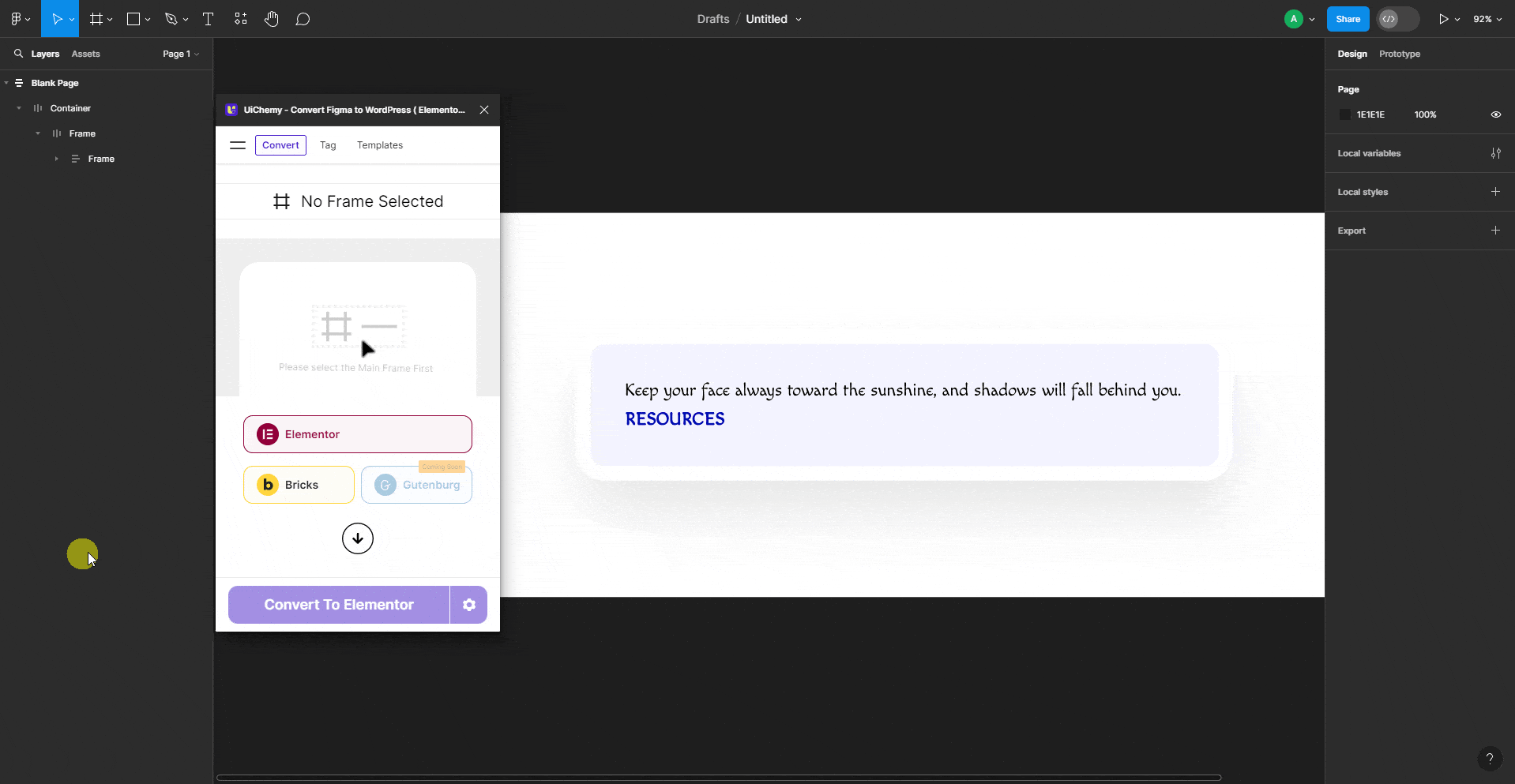Click the Share button
1515x784 pixels.
point(1348,18)
